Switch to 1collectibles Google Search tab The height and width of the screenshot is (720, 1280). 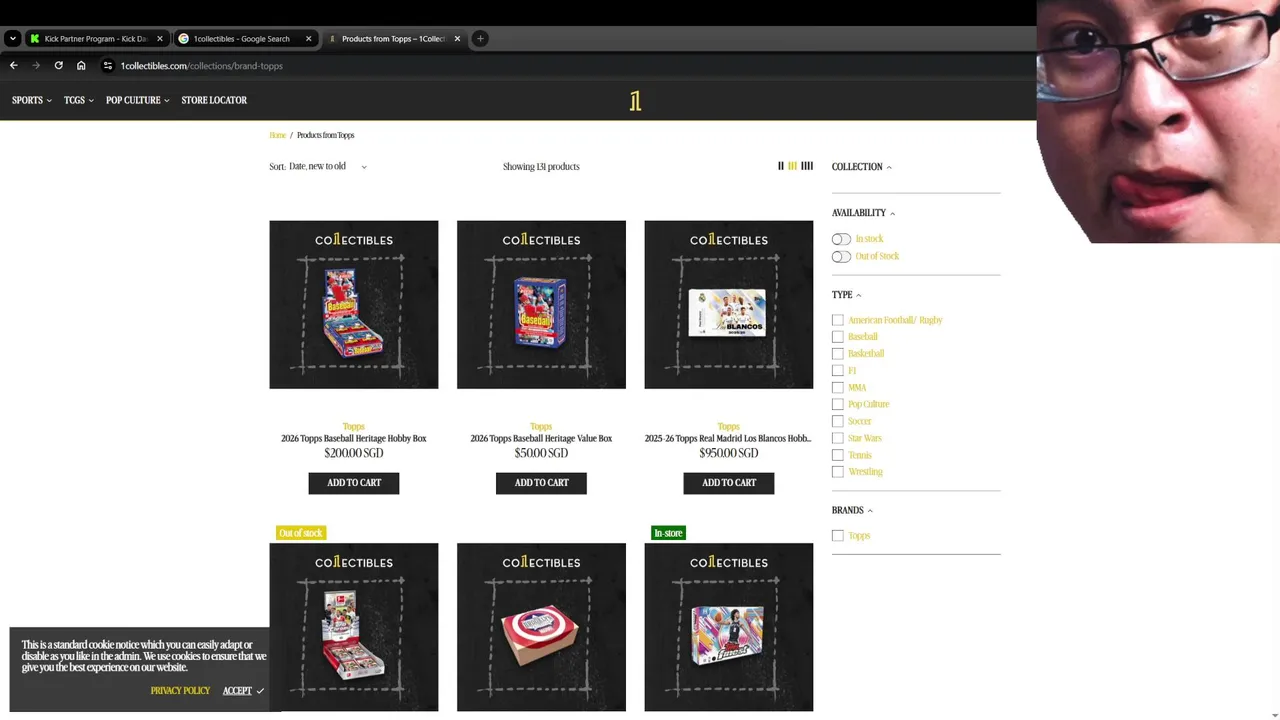[x=240, y=39]
